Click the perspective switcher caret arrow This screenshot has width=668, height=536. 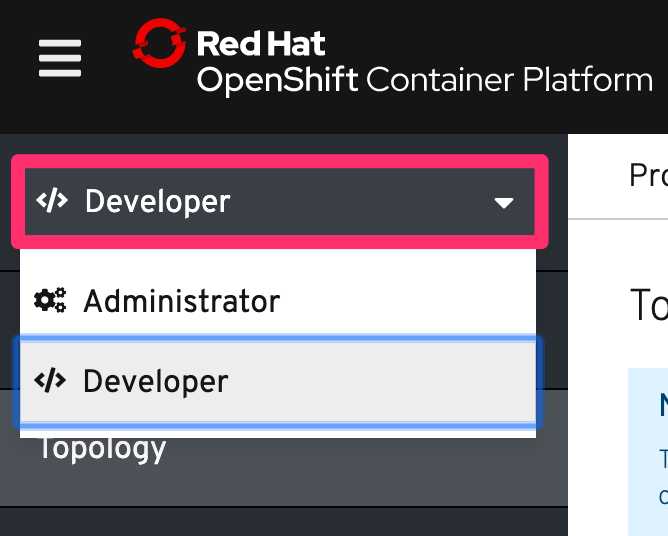[x=504, y=203]
